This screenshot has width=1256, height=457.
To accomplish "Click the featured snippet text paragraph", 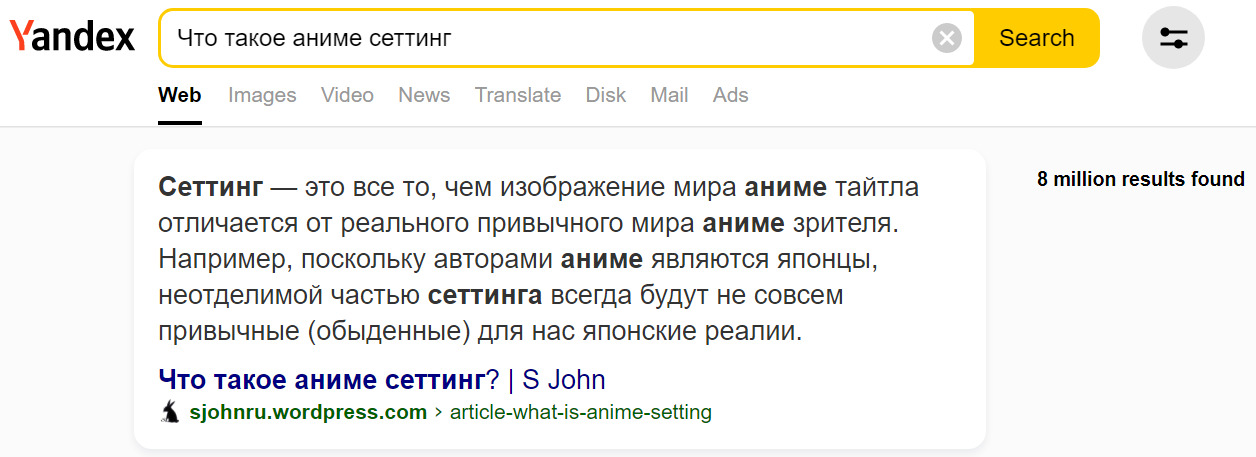I will pos(538,260).
